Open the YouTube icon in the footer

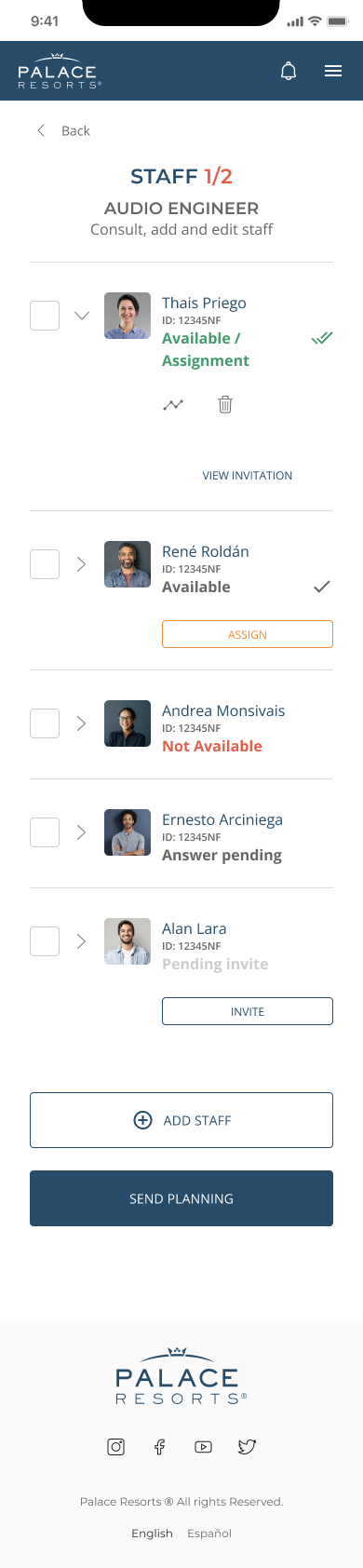pos(203,1446)
